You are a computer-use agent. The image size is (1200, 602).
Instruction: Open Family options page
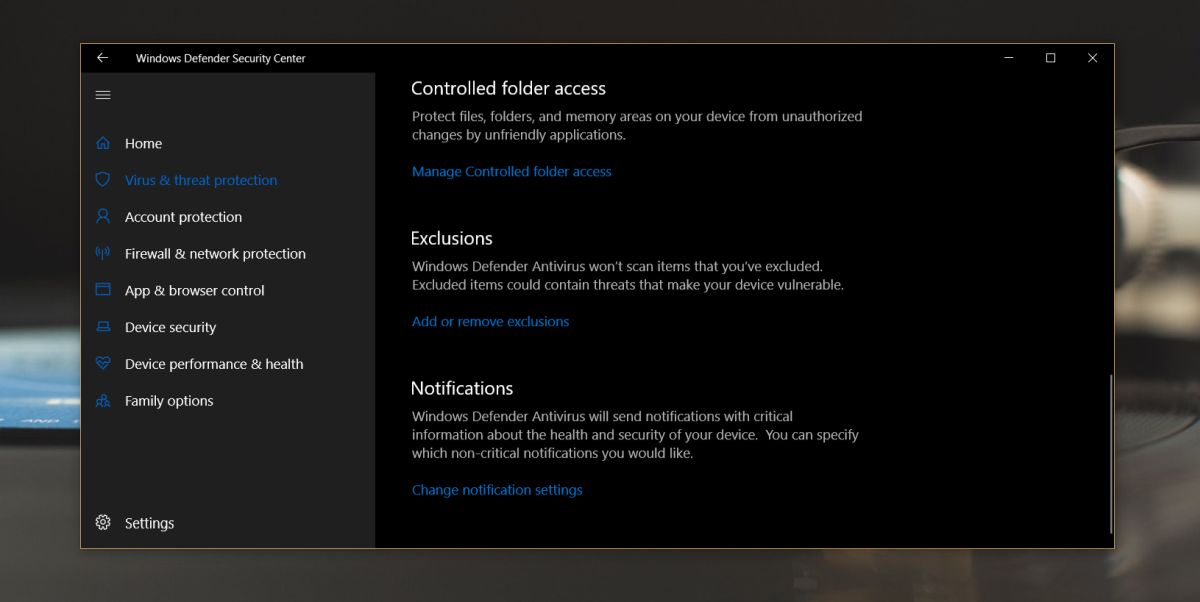click(x=169, y=401)
